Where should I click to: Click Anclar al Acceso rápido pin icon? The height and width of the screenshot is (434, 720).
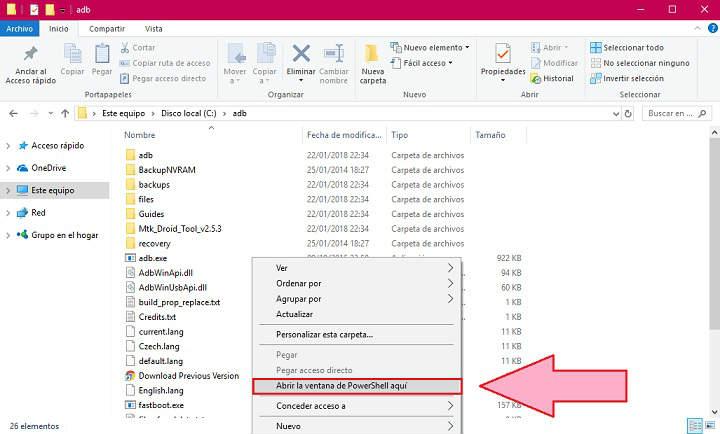coord(31,54)
